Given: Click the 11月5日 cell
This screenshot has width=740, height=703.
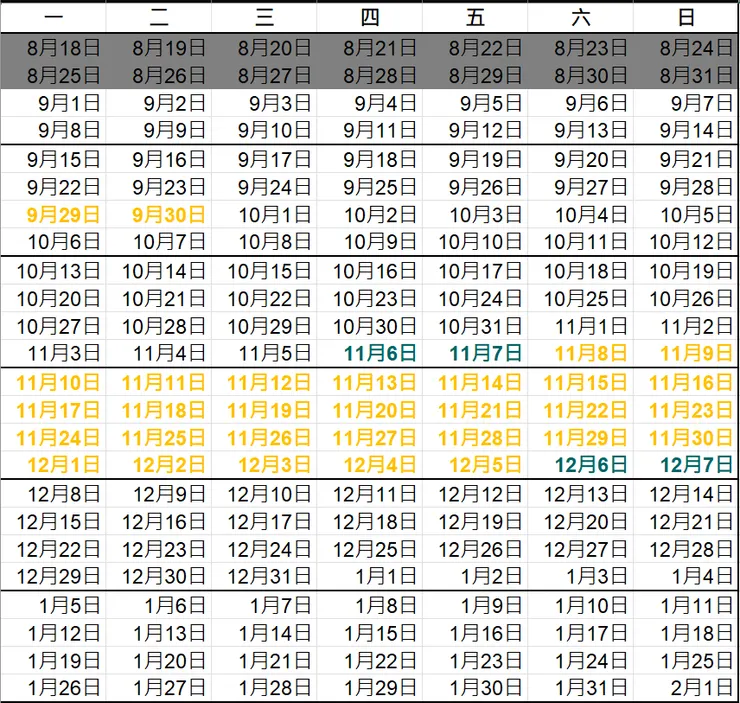Looking at the screenshot, I should pyautogui.click(x=264, y=353).
